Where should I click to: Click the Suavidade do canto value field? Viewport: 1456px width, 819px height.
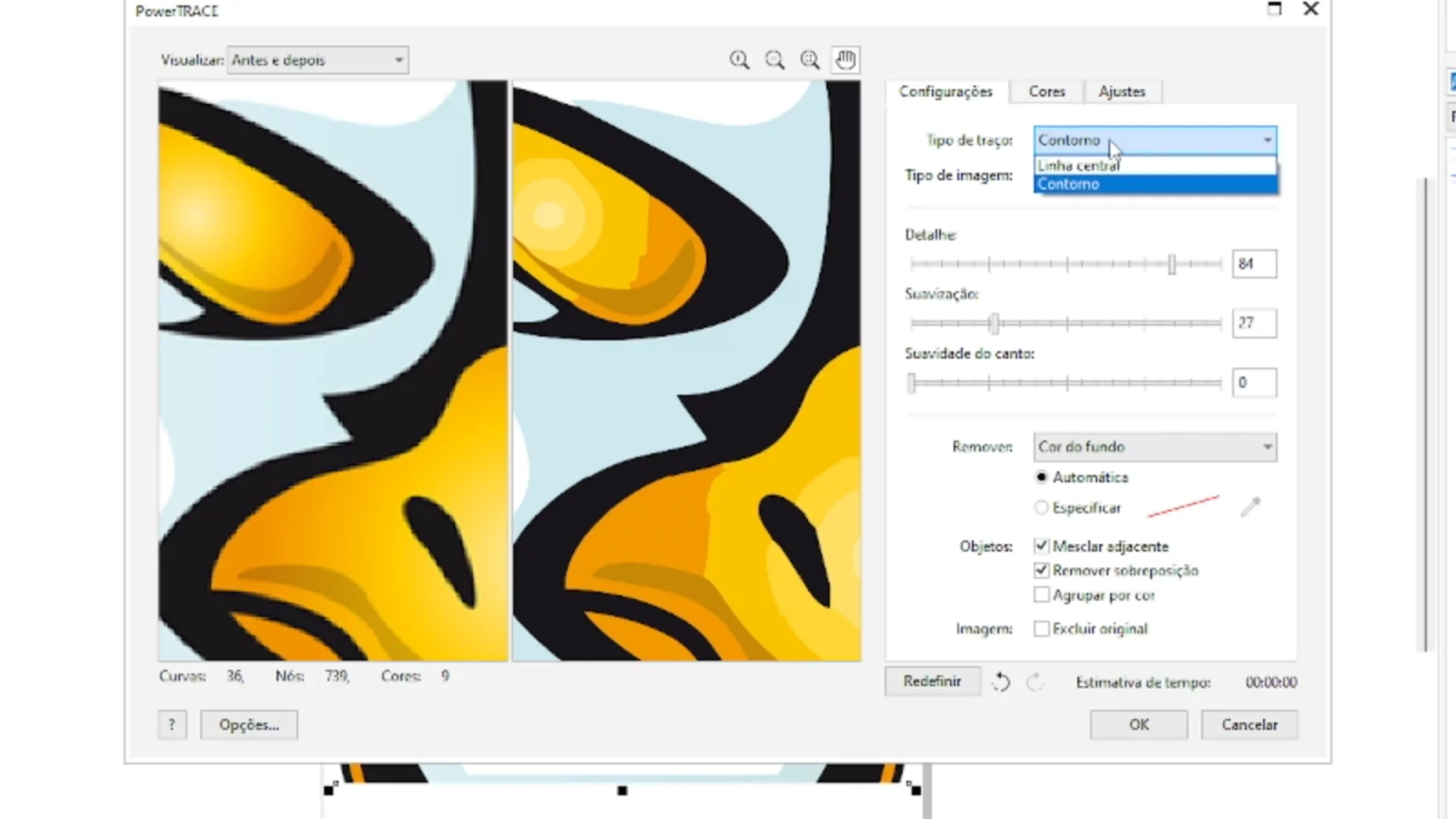tap(1254, 383)
